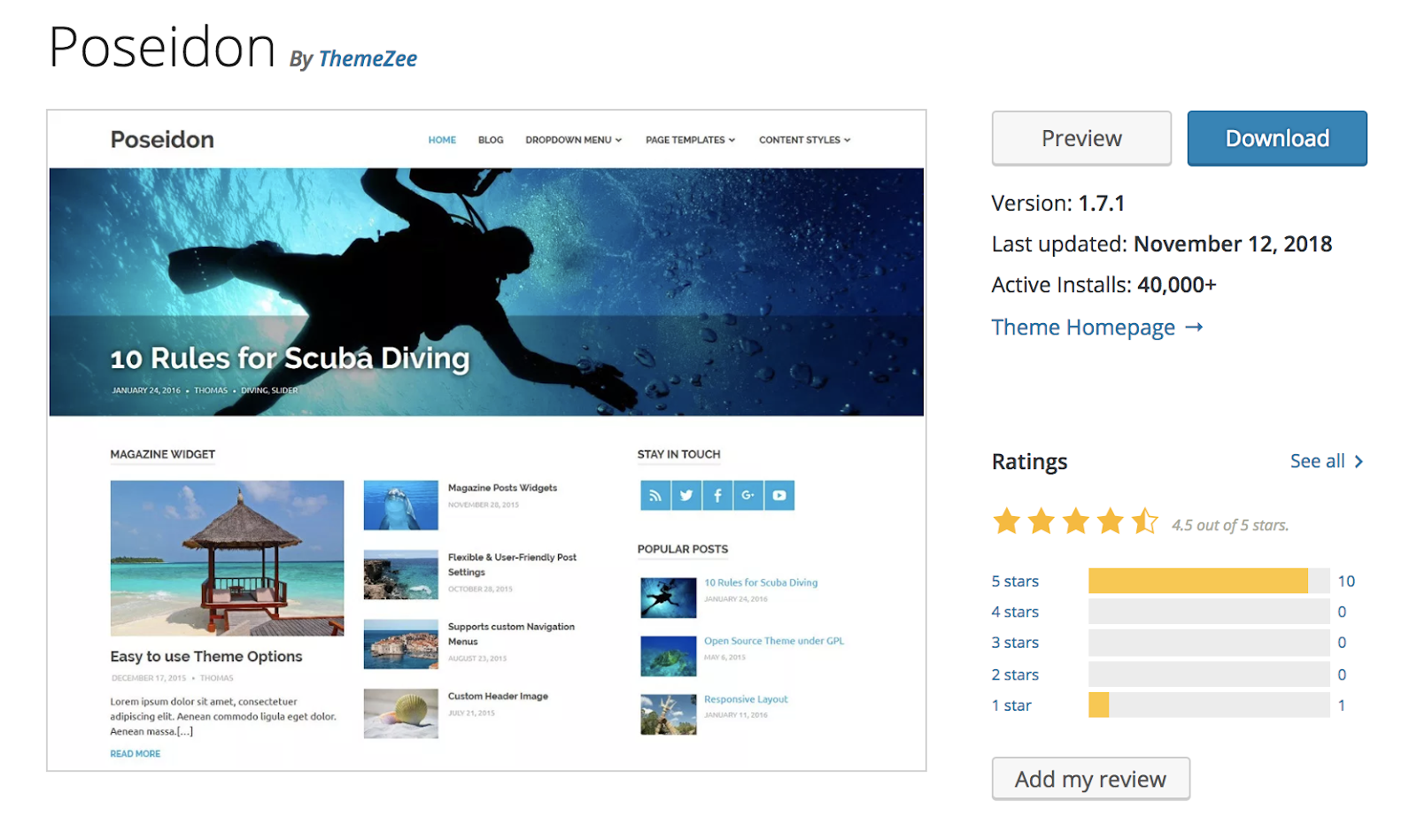
Task: Click the Preview button
Action: click(1081, 138)
